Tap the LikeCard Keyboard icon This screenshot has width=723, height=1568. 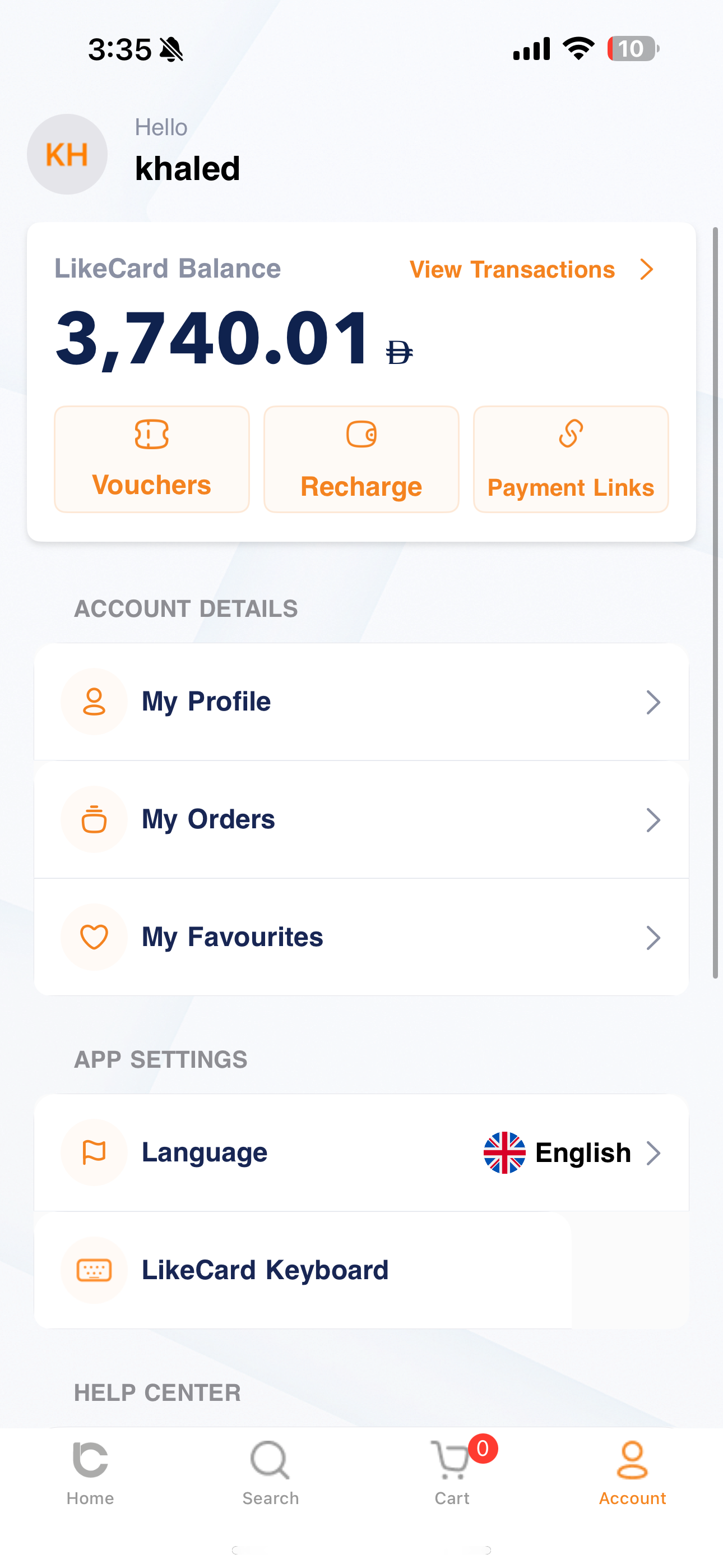pos(94,1270)
